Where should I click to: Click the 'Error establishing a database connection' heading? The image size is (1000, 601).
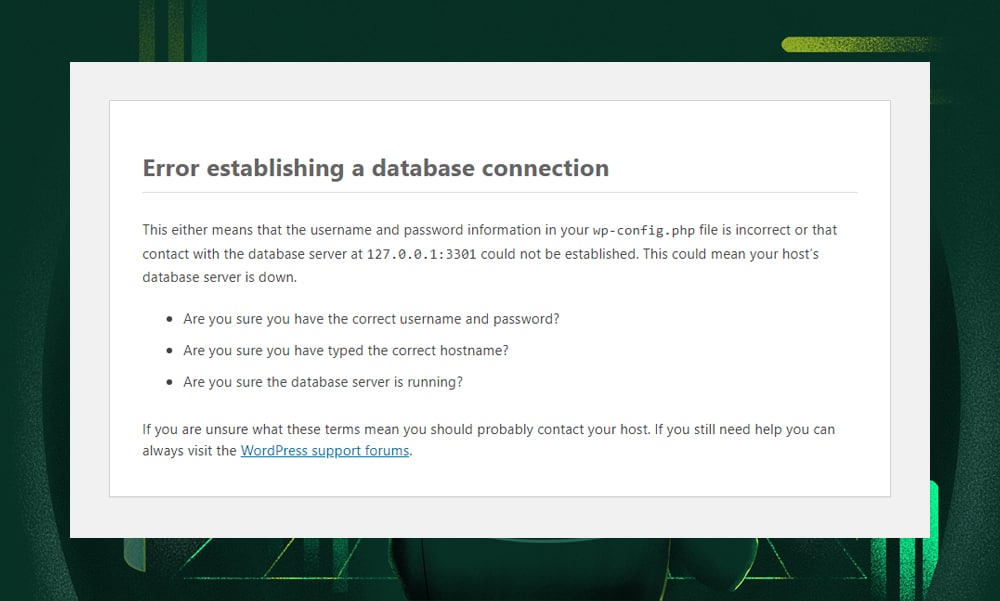pos(375,167)
